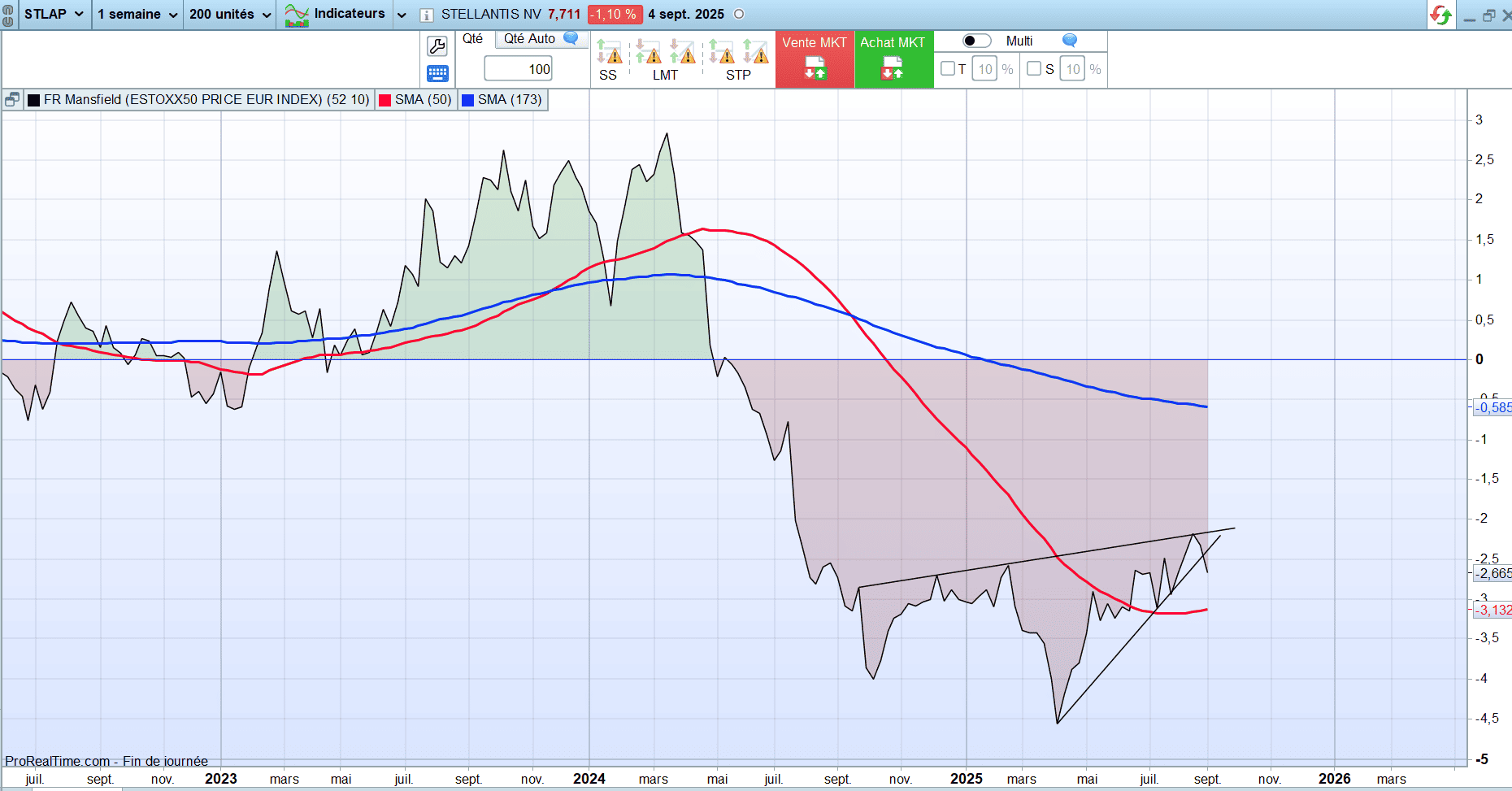Open the wrench settings tool
1512x791 pixels.
(x=437, y=46)
